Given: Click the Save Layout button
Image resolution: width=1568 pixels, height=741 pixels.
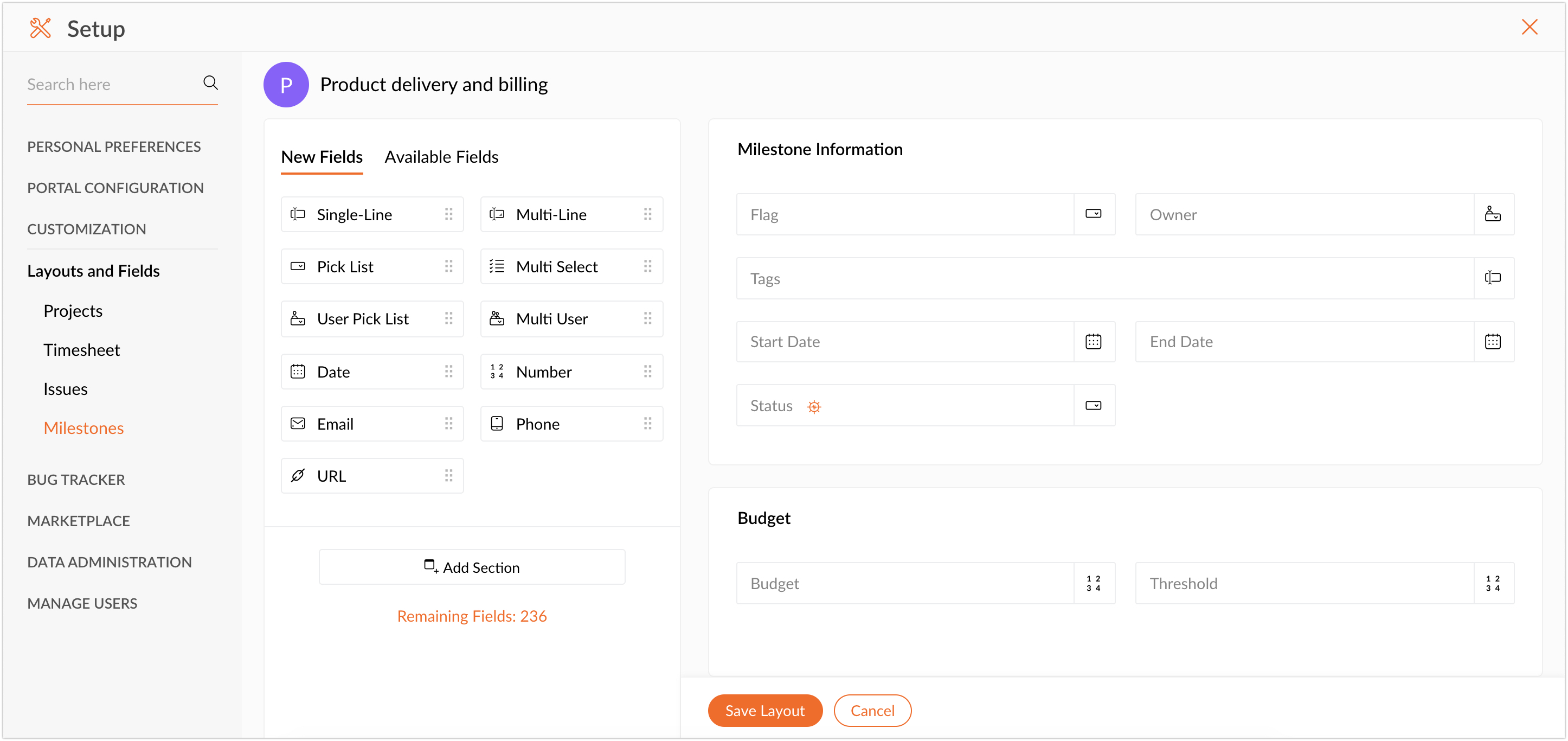Looking at the screenshot, I should [x=764, y=711].
